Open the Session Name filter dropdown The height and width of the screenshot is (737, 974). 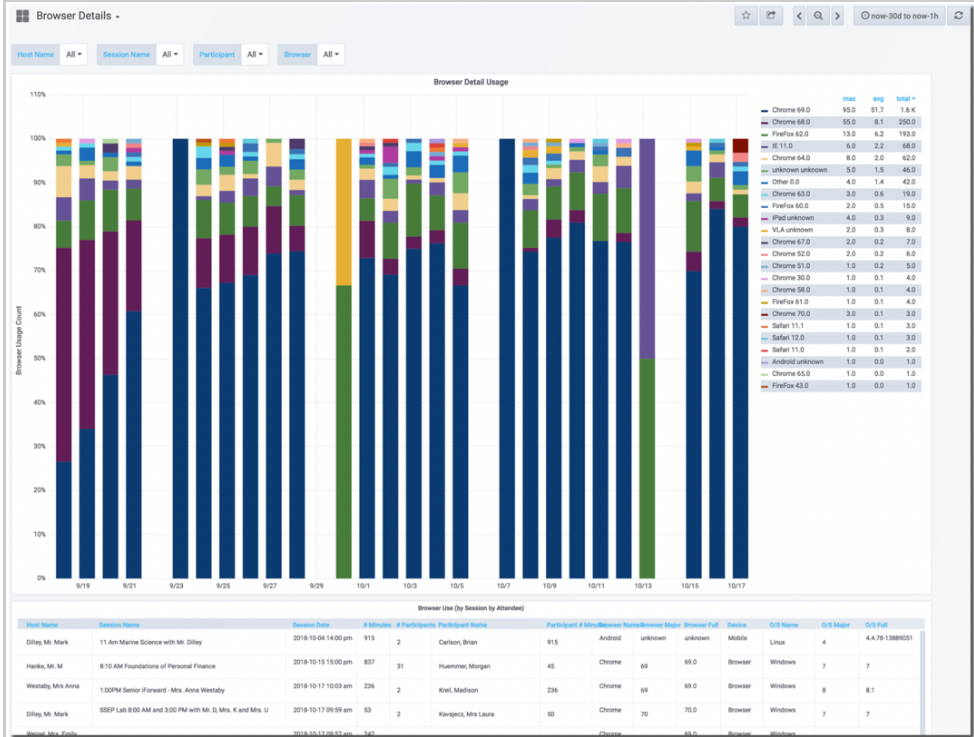click(170, 54)
